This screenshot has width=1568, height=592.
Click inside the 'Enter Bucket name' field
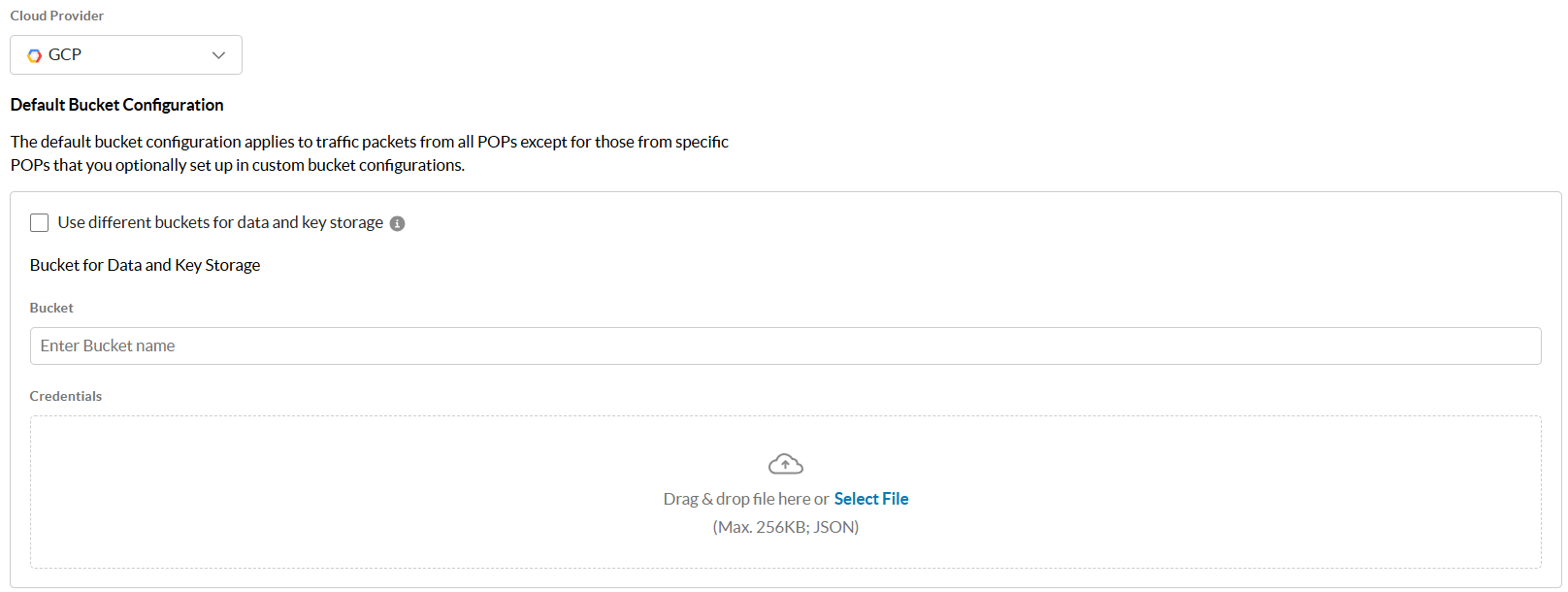[388, 345]
